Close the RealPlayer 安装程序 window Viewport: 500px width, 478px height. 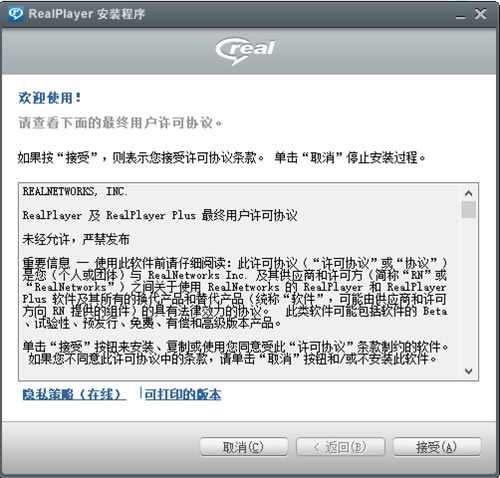(x=480, y=14)
